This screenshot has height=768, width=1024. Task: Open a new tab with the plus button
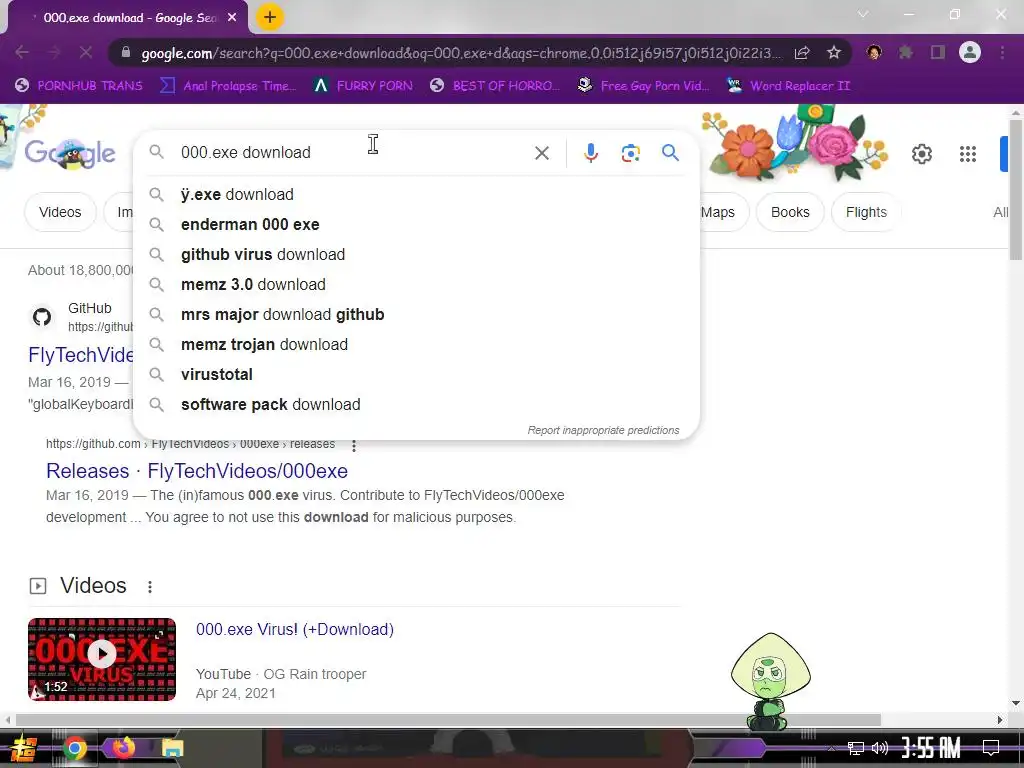pyautogui.click(x=270, y=17)
